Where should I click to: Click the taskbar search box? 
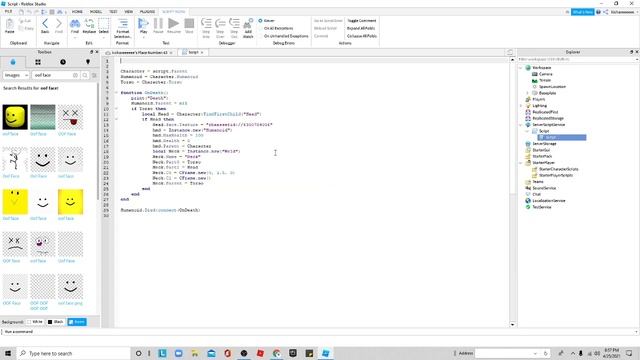click(x=73, y=353)
